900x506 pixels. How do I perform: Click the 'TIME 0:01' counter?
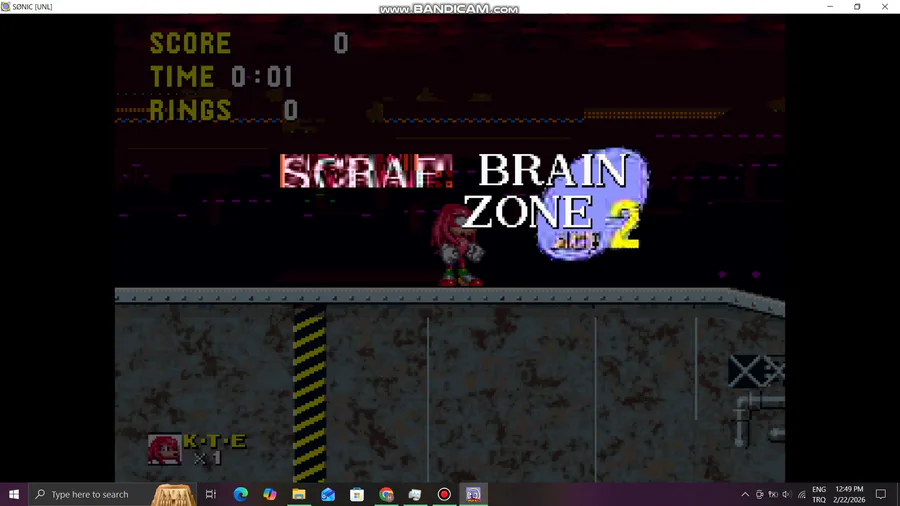[x=221, y=76]
